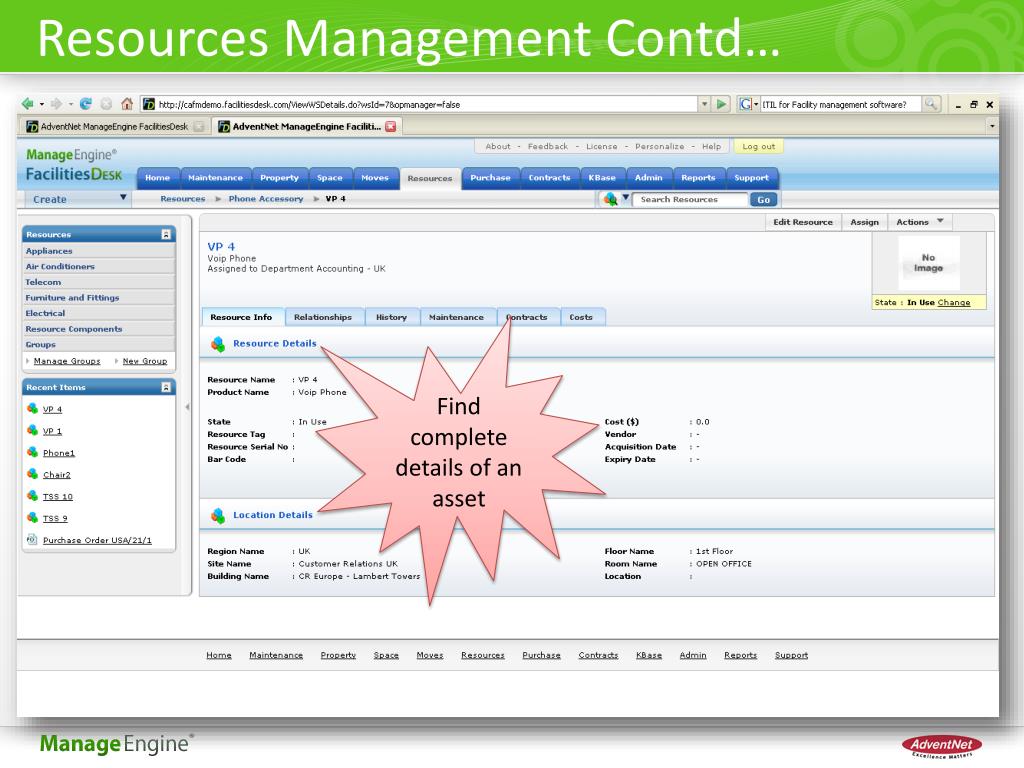Screen dimensions: 1024x768
Task: Open the Property navigation tab
Action: [279, 178]
